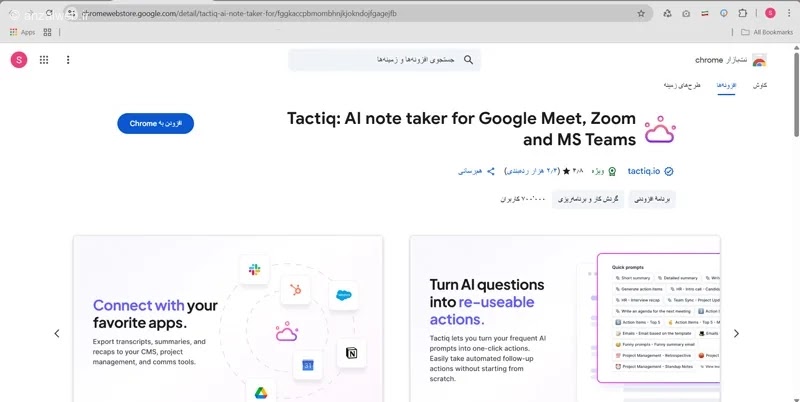Show the next screenshot in carousel

coord(736,333)
